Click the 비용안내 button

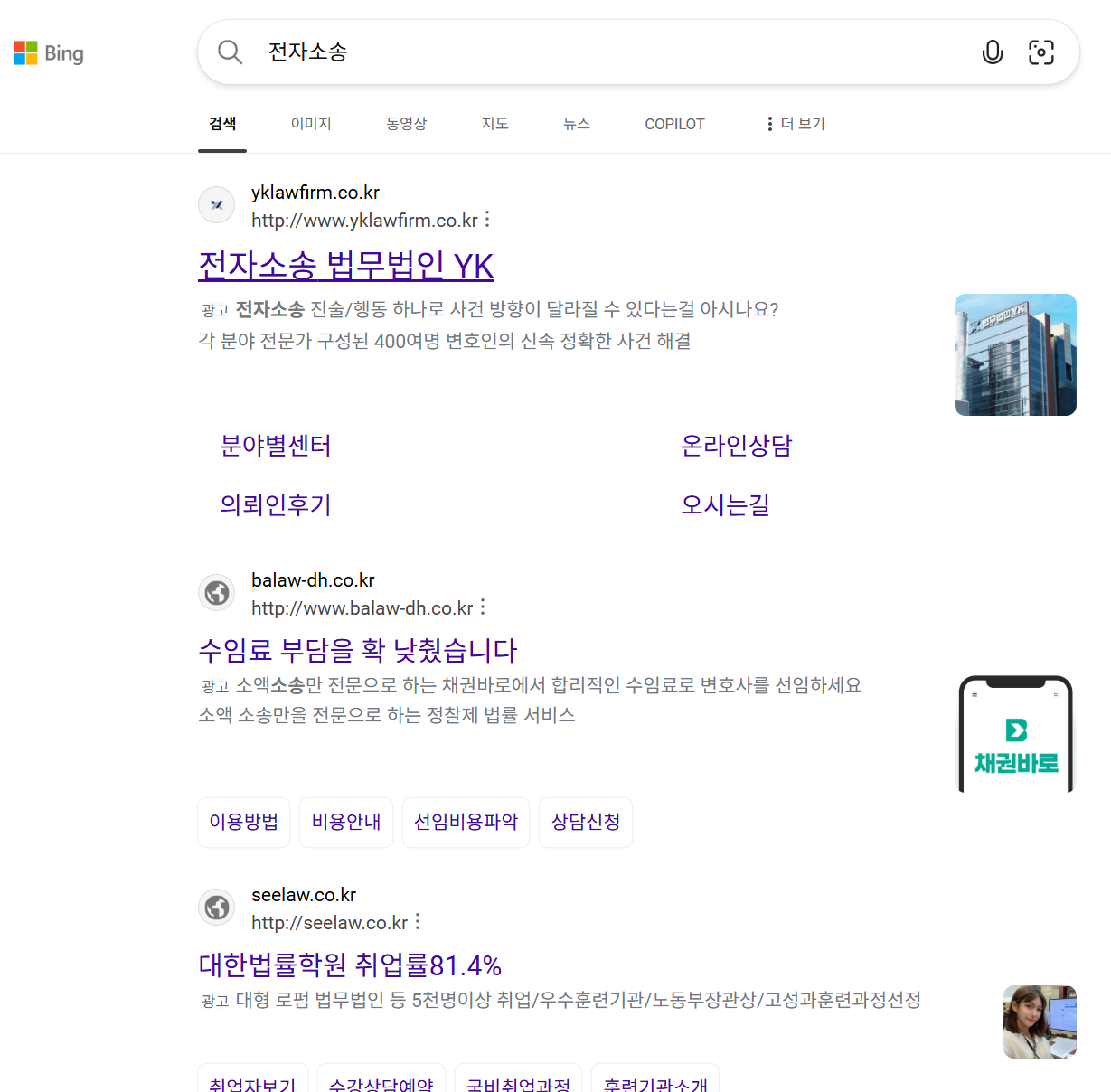coord(346,822)
